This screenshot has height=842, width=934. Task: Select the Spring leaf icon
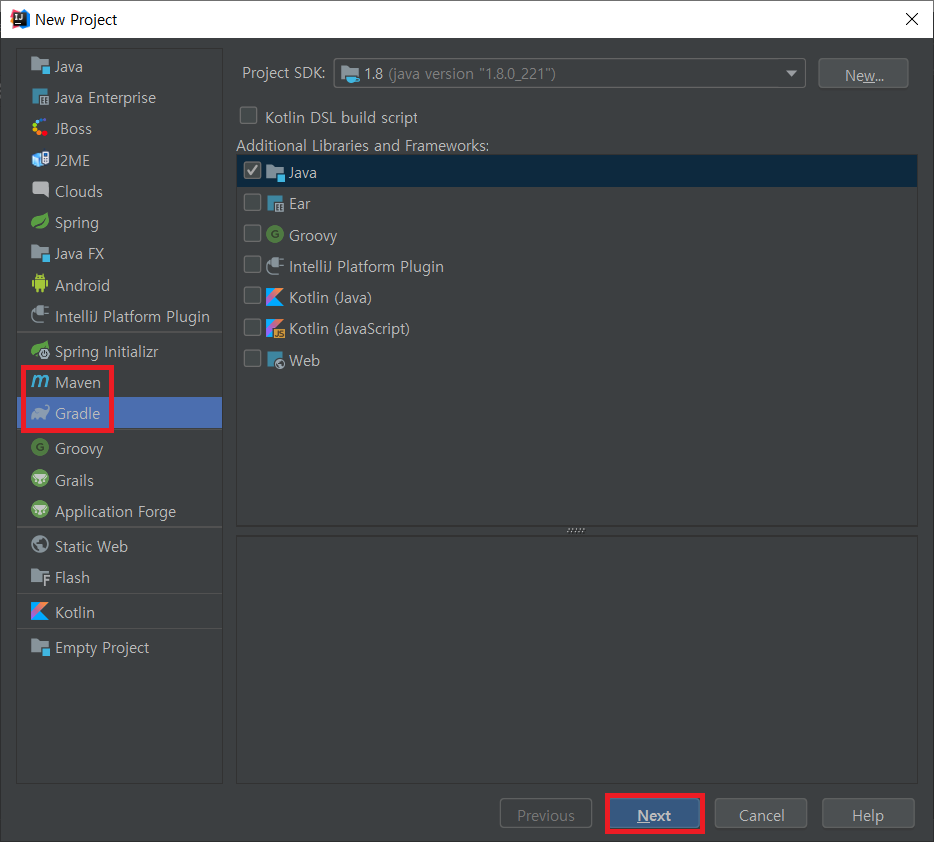click(x=40, y=222)
